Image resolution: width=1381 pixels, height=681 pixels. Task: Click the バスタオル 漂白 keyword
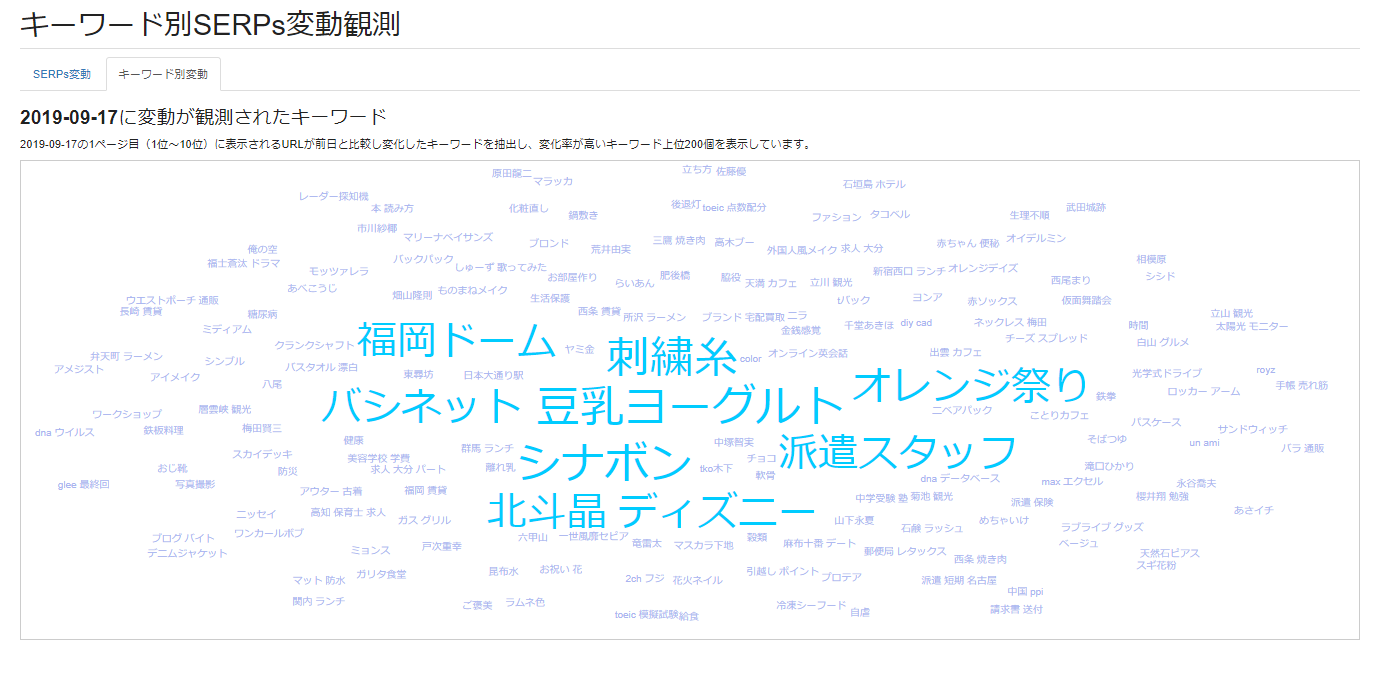pos(322,367)
